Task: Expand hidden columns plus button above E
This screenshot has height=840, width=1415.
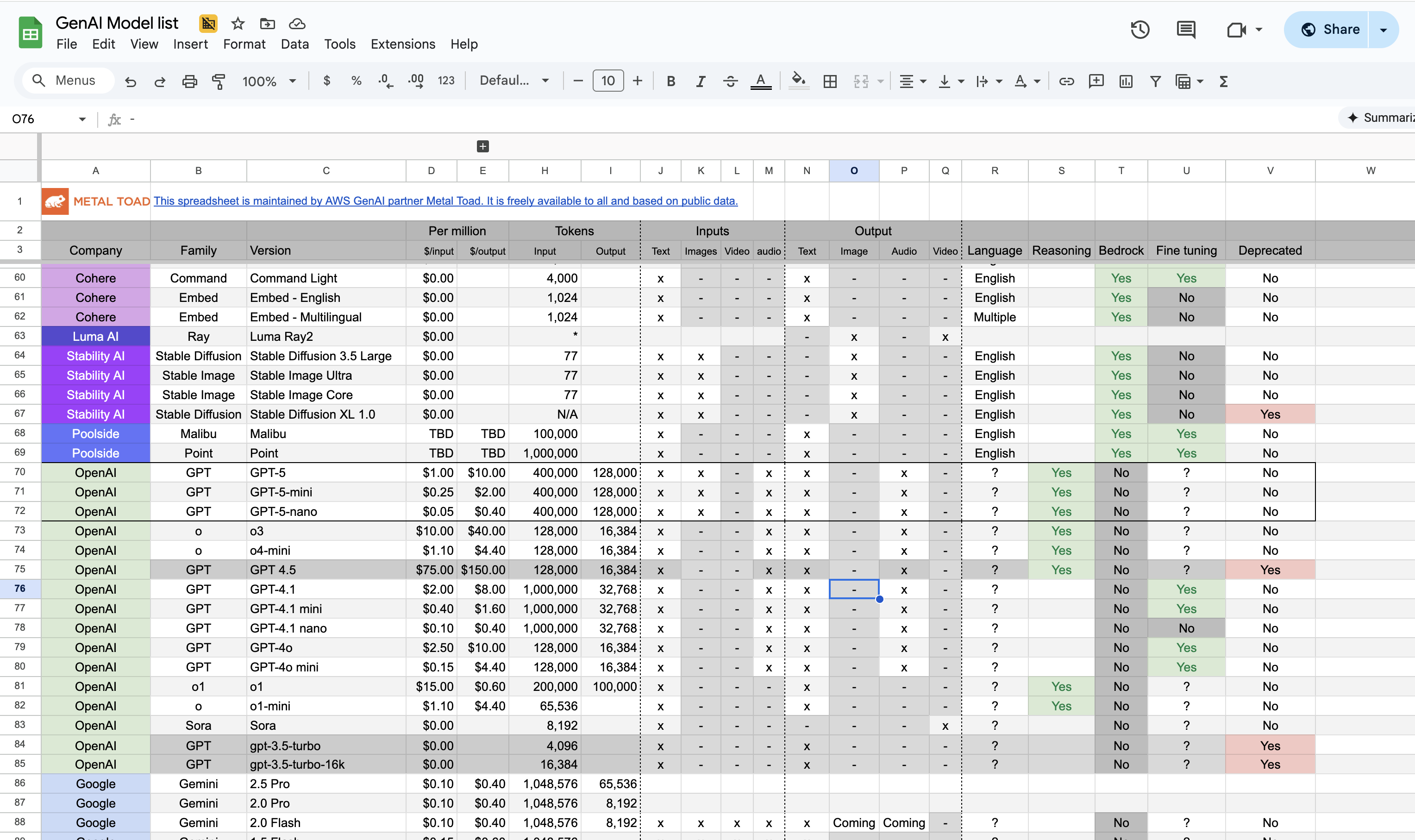Action: (x=483, y=147)
